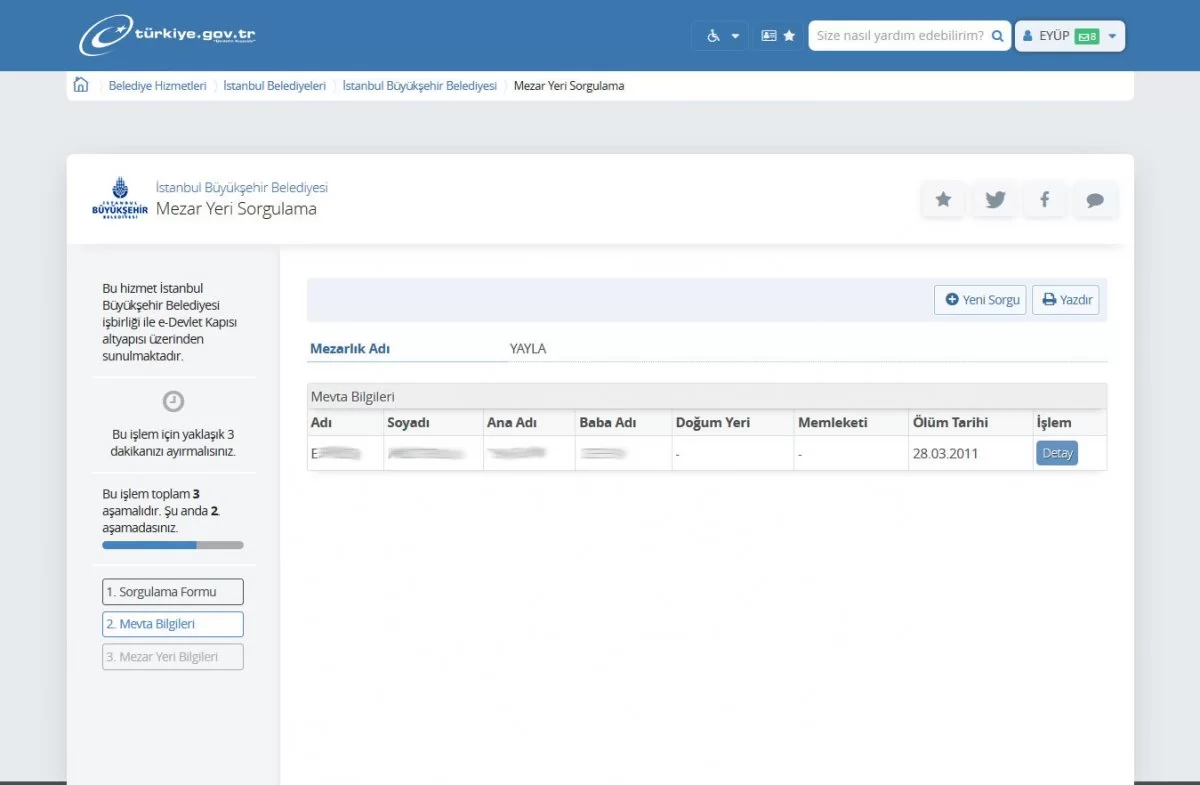
Task: Go to home via breadcrumb house icon
Action: 81,85
